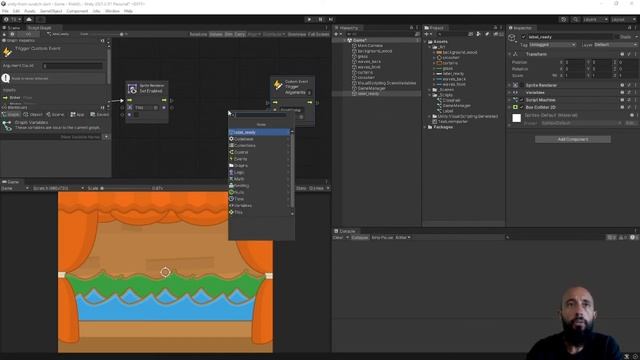Image resolution: width=640 pixels, height=360 pixels.
Task: Click the Custom Event Trigger node lightning icon
Action: coord(278,84)
